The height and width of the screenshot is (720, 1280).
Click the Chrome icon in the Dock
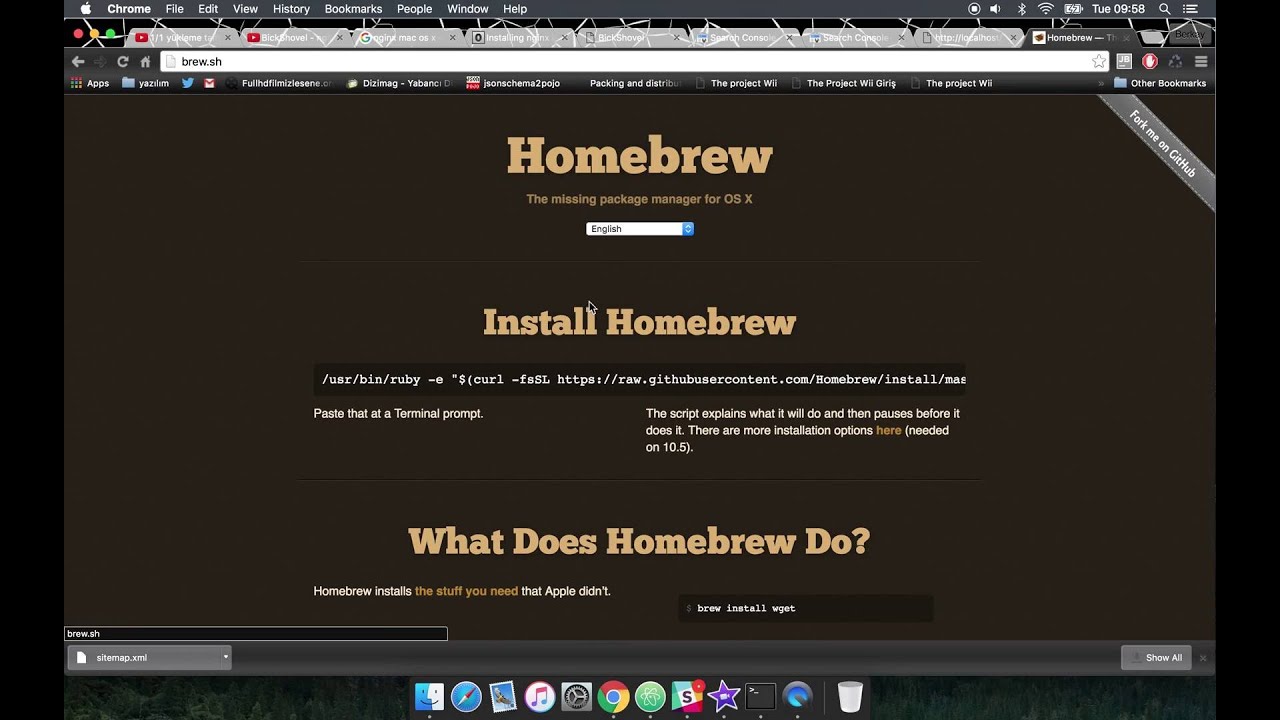[614, 696]
